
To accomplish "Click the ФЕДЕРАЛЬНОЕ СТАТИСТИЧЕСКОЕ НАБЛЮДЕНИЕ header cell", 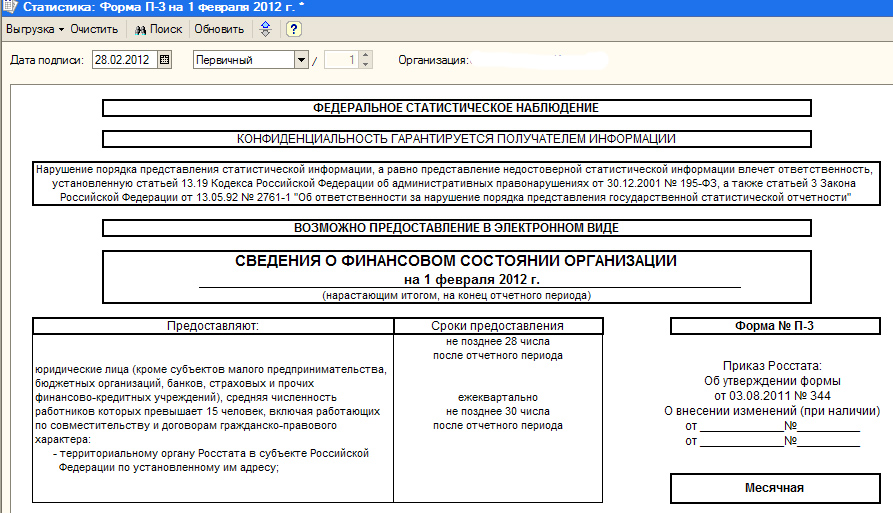I will [x=457, y=108].
